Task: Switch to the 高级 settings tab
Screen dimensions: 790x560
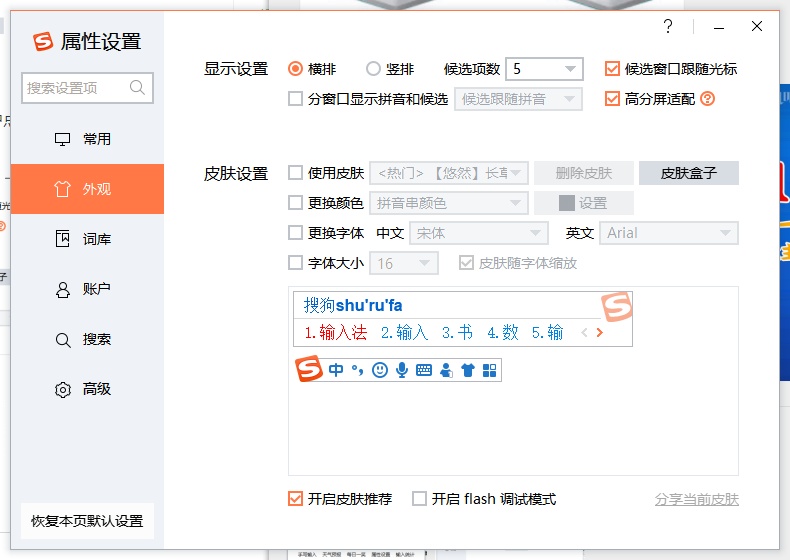Action: (87, 389)
